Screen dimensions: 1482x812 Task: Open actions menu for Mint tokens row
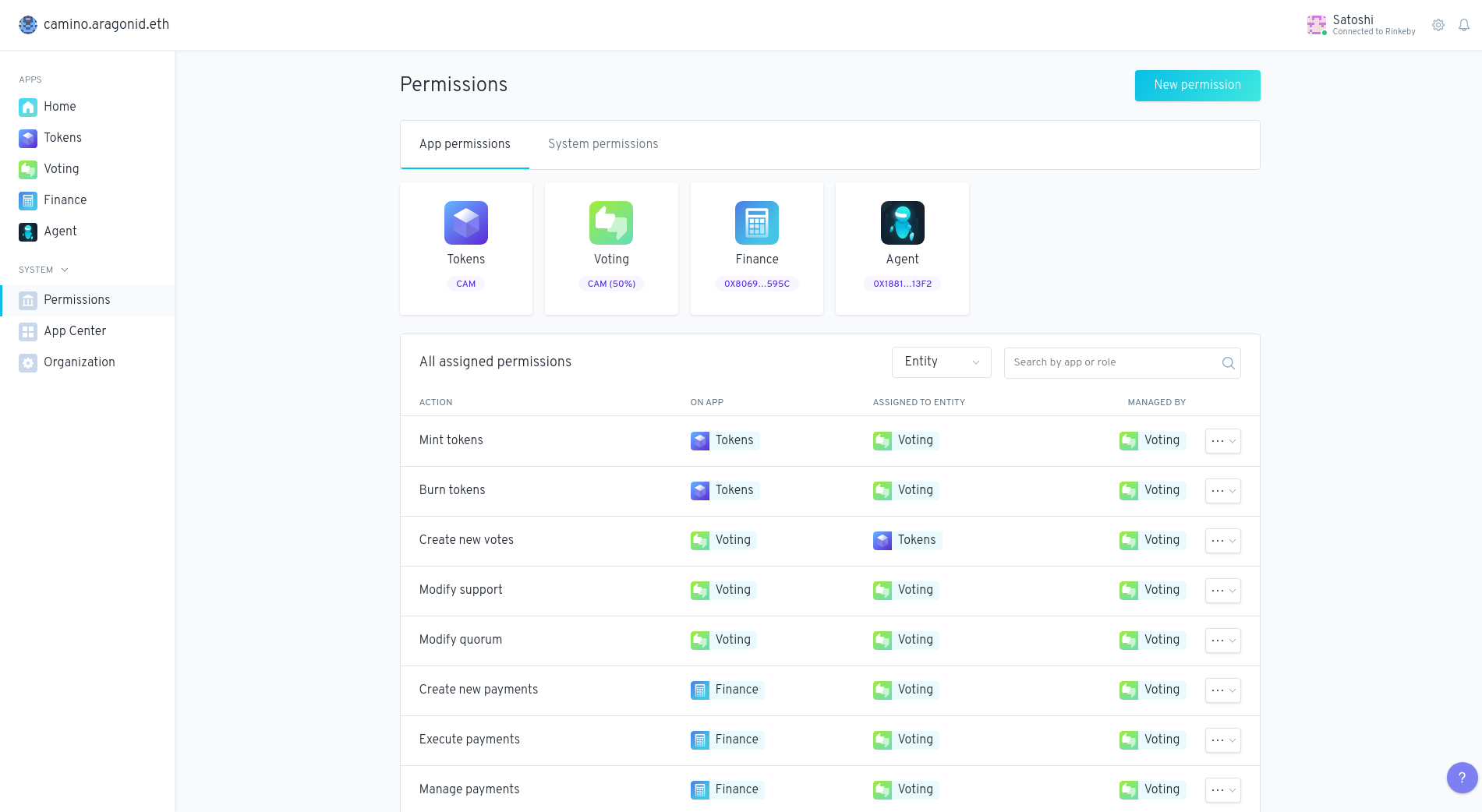point(1222,441)
